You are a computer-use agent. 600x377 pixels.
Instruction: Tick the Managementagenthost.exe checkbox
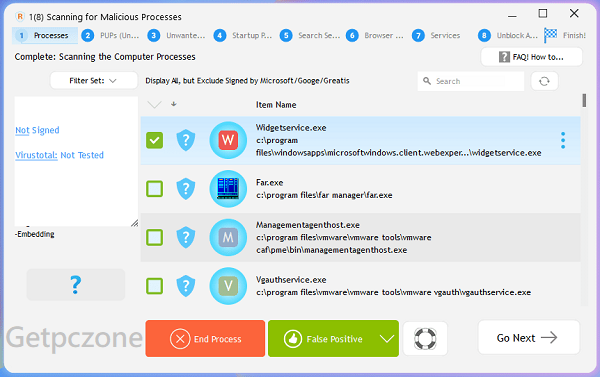(155, 237)
